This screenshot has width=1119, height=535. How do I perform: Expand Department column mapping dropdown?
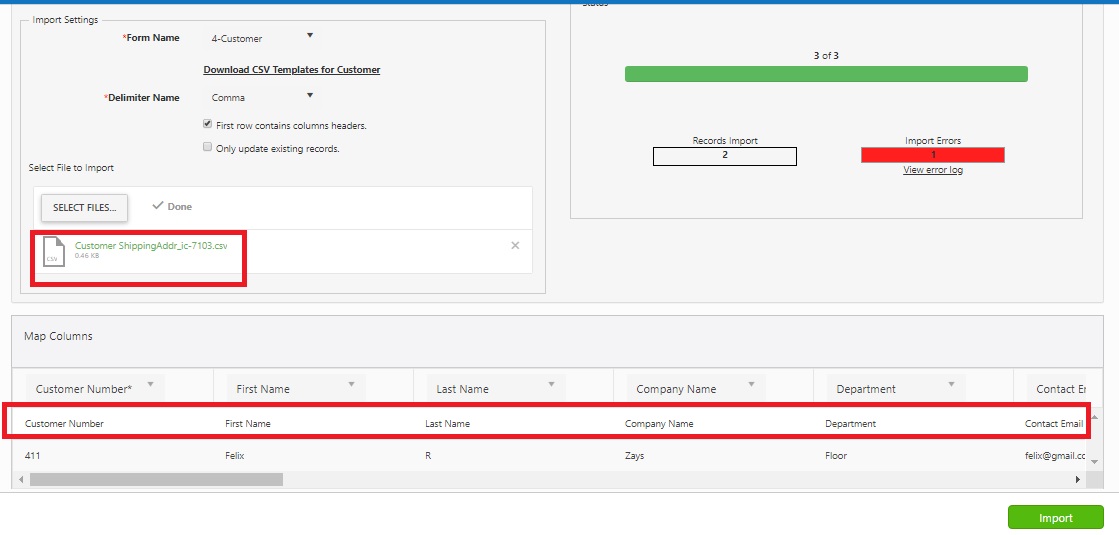pos(951,385)
